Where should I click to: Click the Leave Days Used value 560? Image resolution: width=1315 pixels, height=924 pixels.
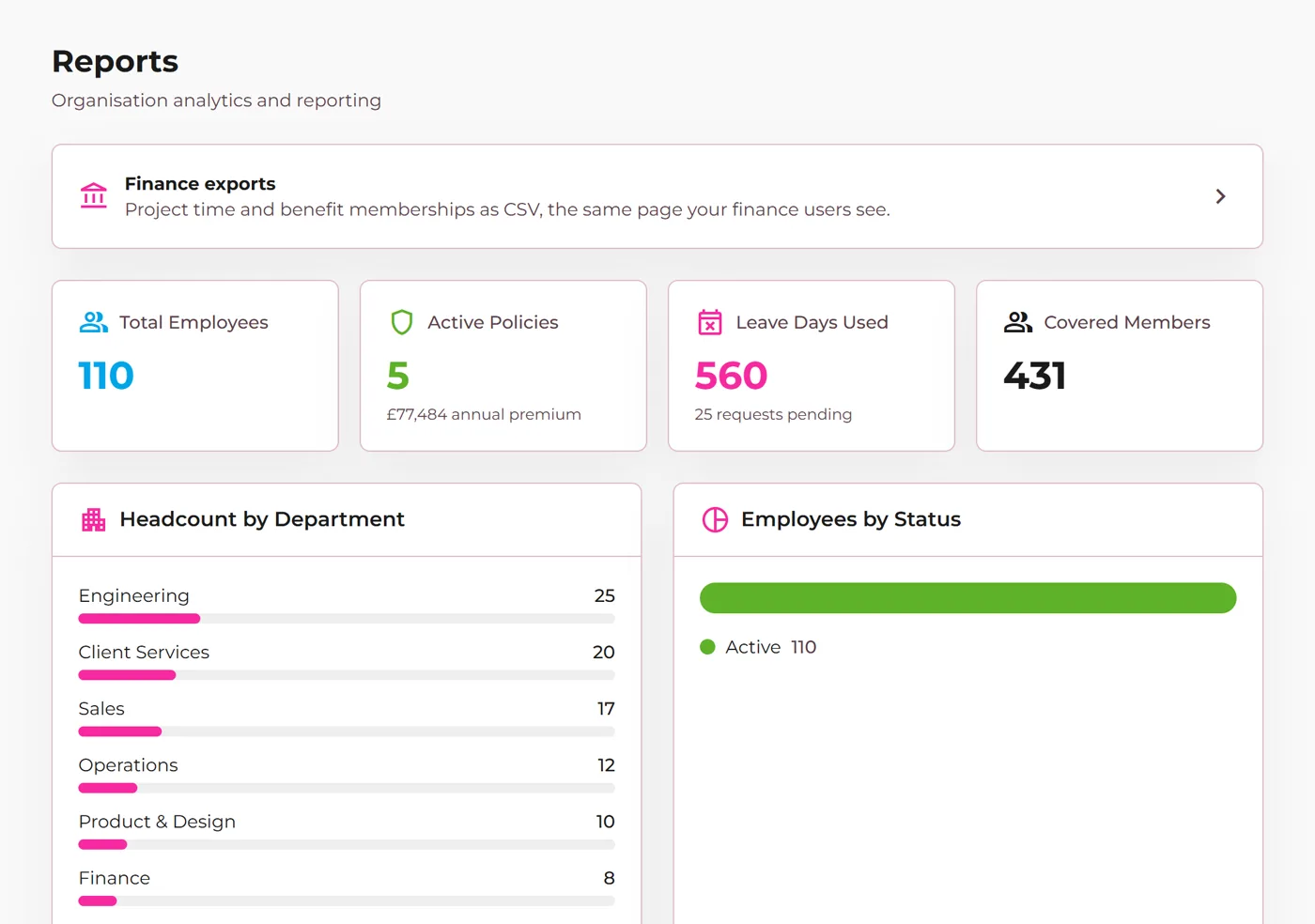point(732,376)
